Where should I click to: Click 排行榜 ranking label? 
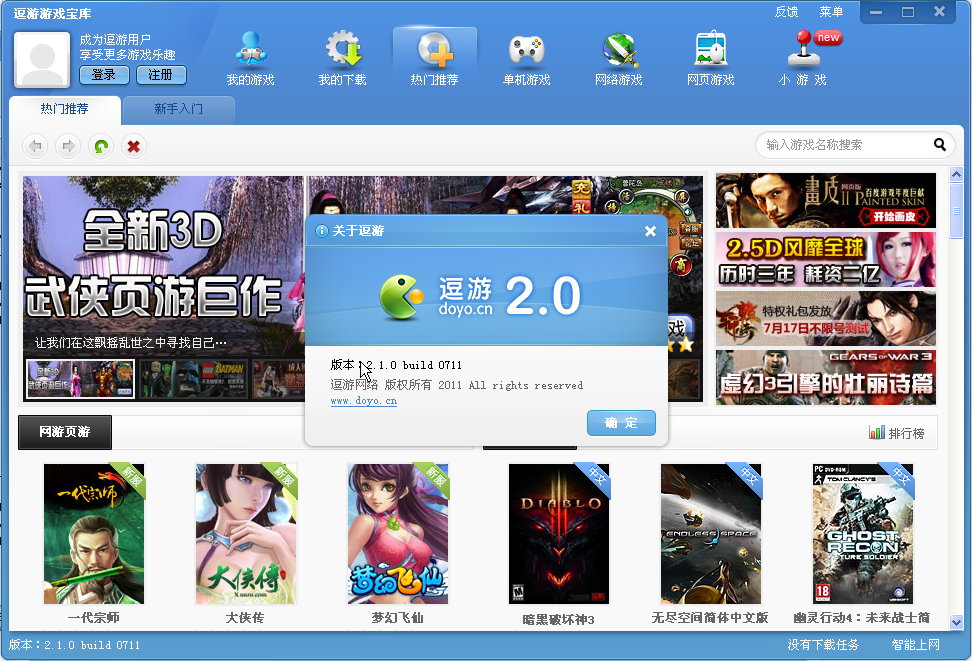906,433
